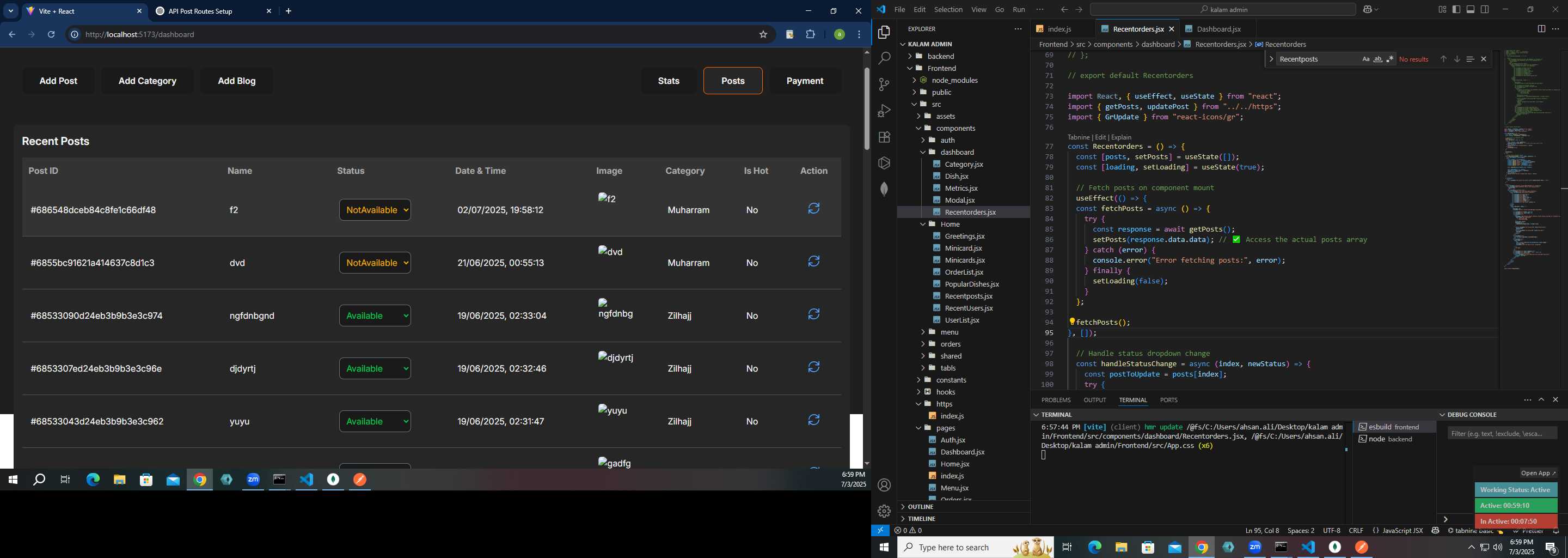1568x558 pixels.
Task: Open Manage gear icon in VS Code
Action: 884,511
